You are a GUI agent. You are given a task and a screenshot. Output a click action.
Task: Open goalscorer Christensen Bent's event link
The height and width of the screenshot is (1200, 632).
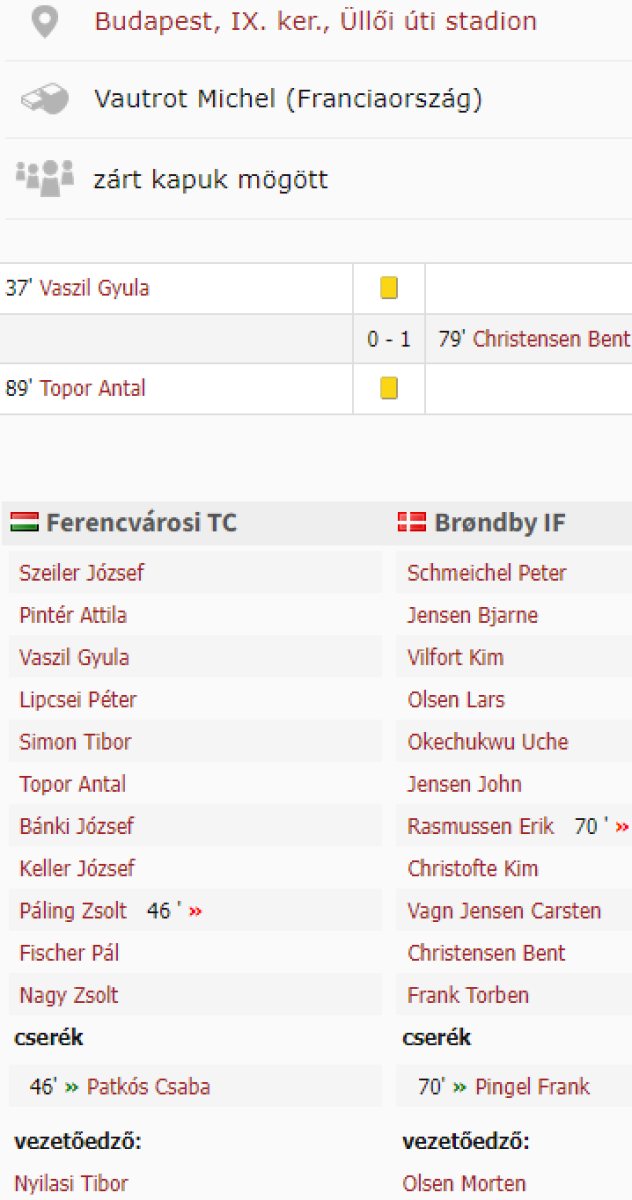click(551, 339)
